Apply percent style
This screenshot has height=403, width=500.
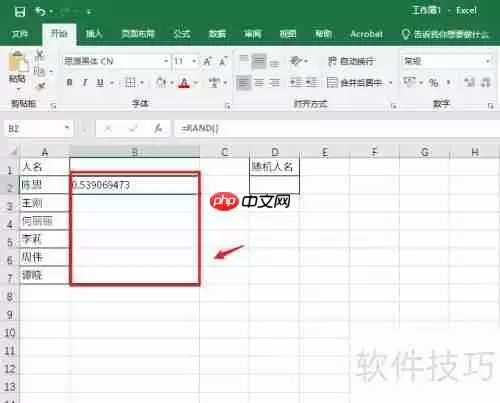pyautogui.click(x=433, y=82)
